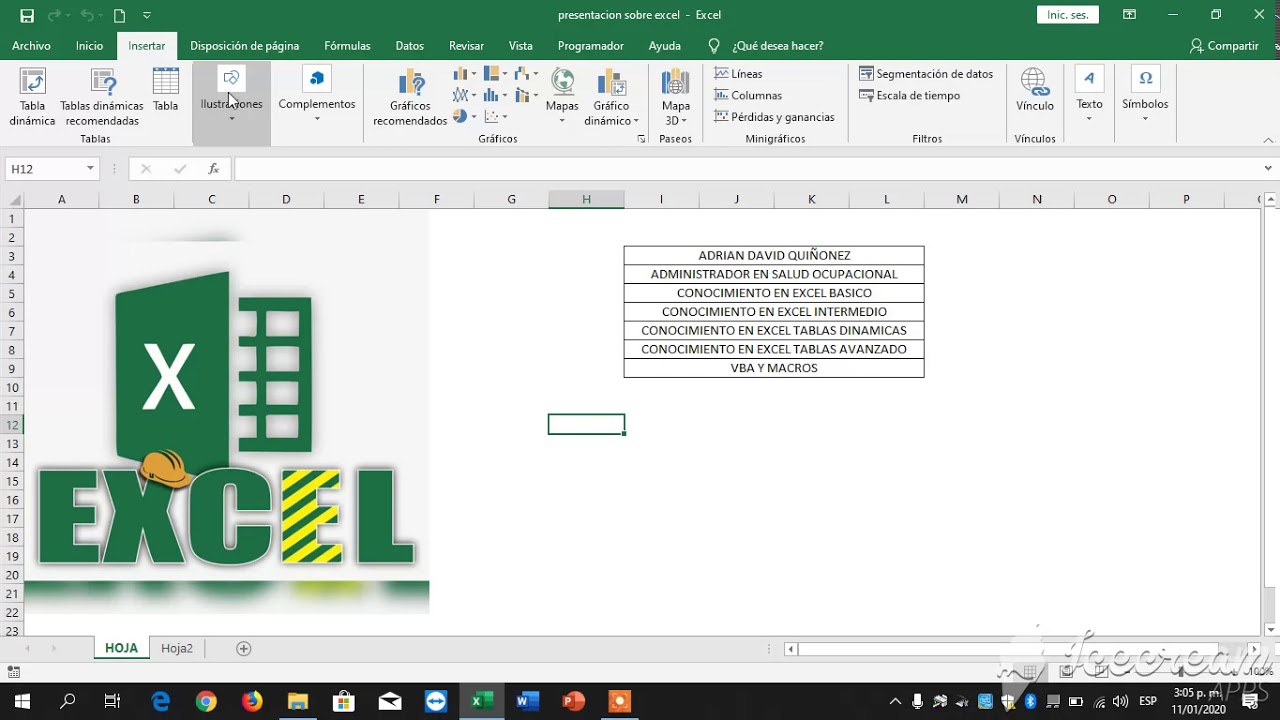Insert a column or bar chart
The image size is (1280, 720).
pyautogui.click(x=464, y=74)
